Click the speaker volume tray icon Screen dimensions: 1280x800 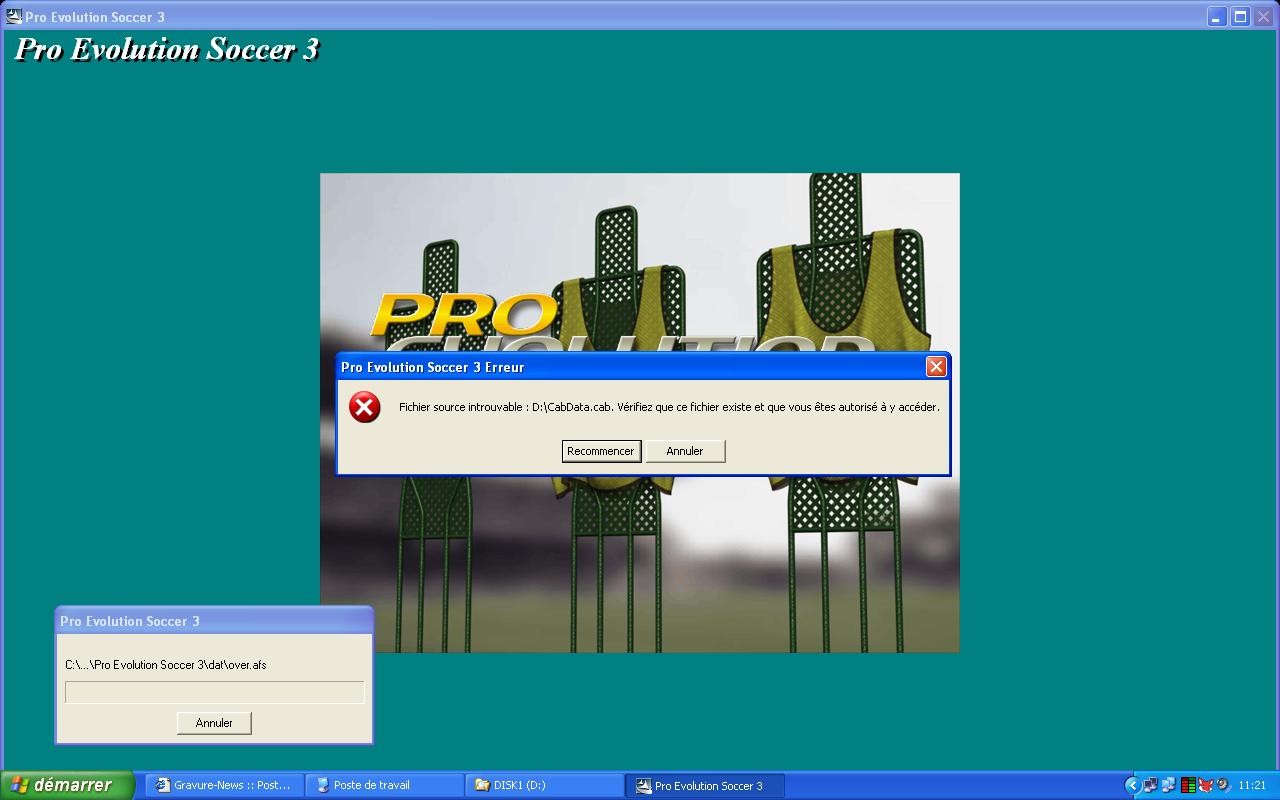pyautogui.click(x=1222, y=786)
